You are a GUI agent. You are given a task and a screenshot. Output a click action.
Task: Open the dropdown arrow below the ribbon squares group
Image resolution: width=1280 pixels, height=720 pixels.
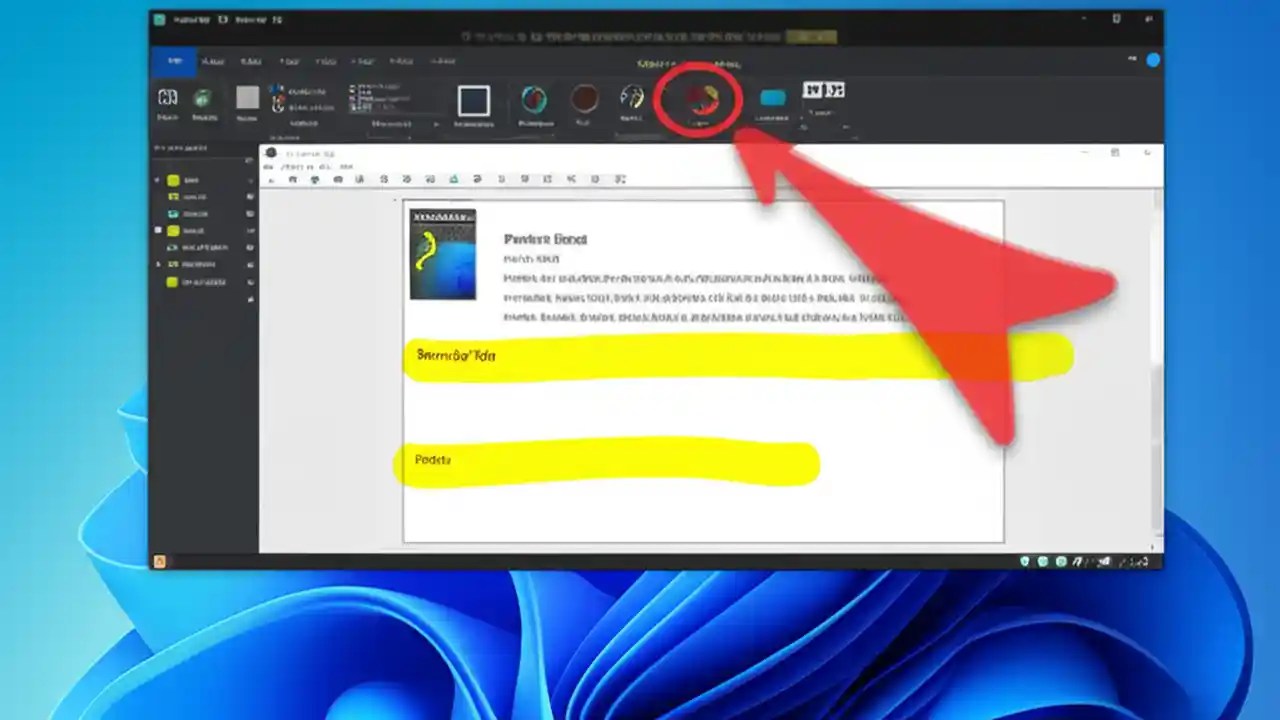pyautogui.click(x=436, y=125)
